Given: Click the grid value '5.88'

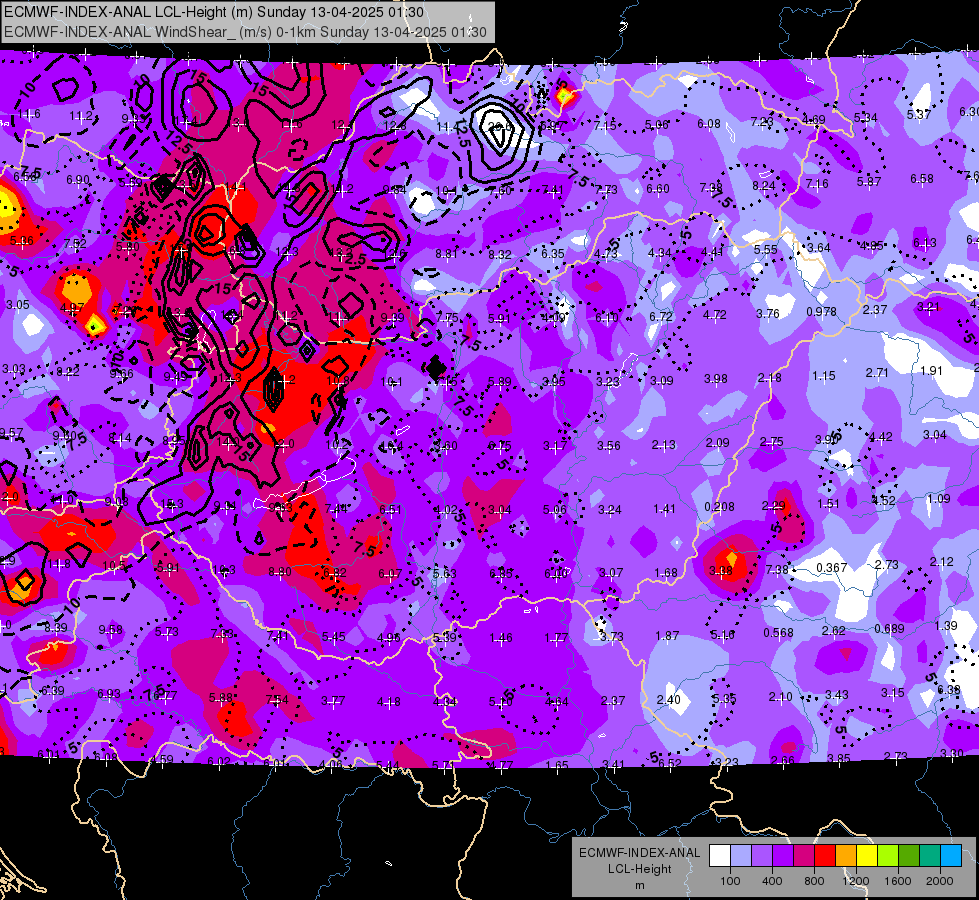Looking at the screenshot, I should click(221, 698).
